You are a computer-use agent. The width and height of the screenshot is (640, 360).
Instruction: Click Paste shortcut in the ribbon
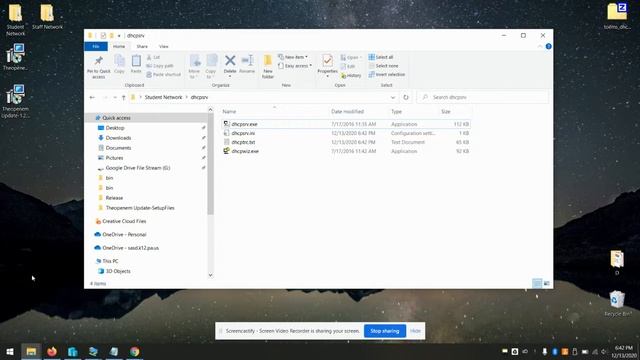tap(163, 75)
